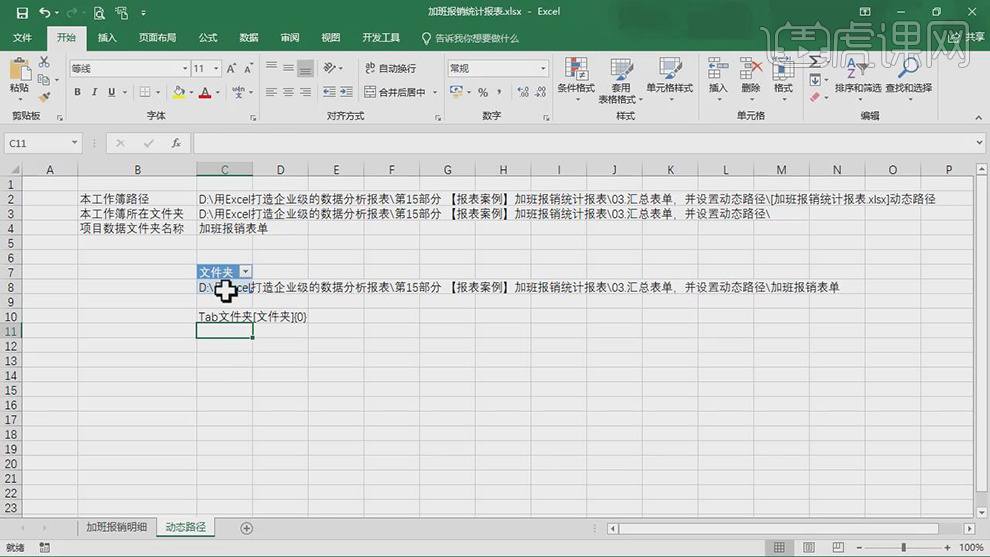Align text right
This screenshot has height=557, width=990.
coord(306,92)
